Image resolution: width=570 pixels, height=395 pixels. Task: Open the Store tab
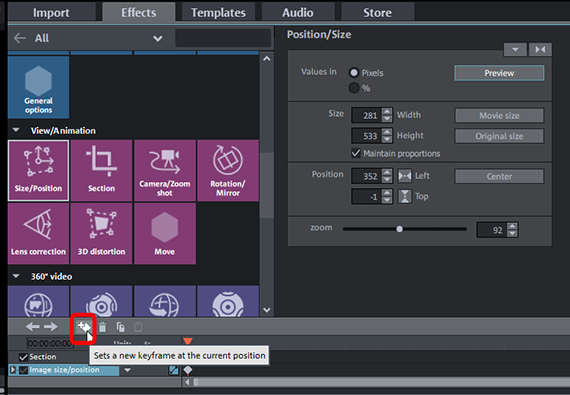click(377, 13)
